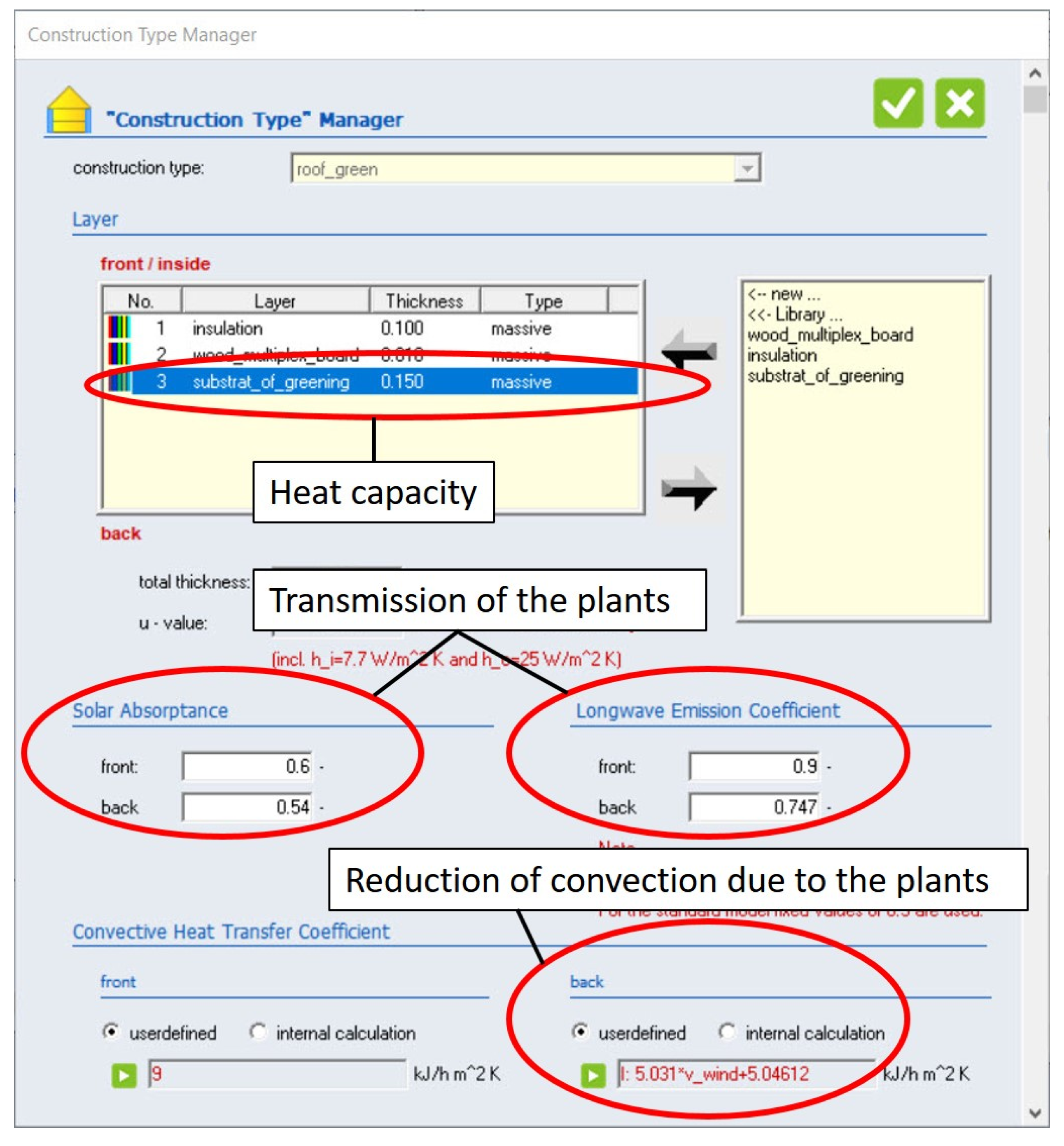
Task: Click the green checkmark accept button
Action: (897, 103)
